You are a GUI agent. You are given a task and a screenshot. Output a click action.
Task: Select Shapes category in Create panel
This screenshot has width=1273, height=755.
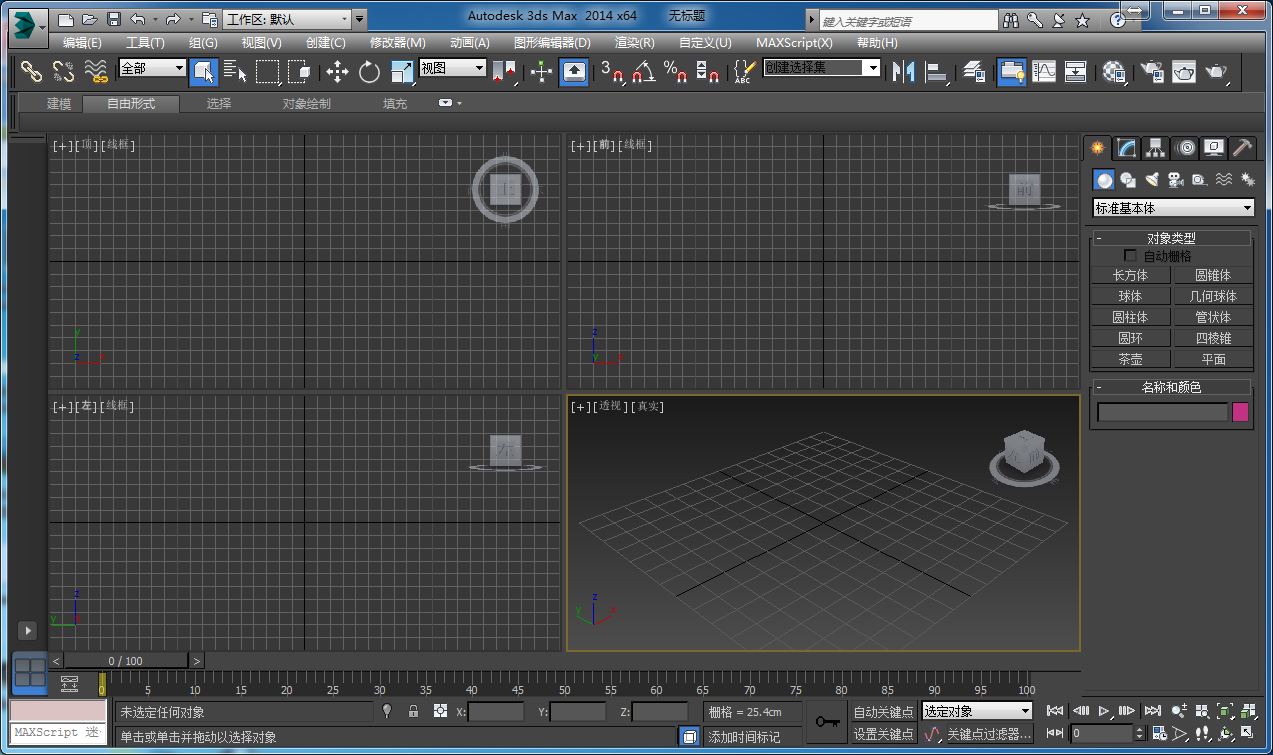click(x=1128, y=180)
